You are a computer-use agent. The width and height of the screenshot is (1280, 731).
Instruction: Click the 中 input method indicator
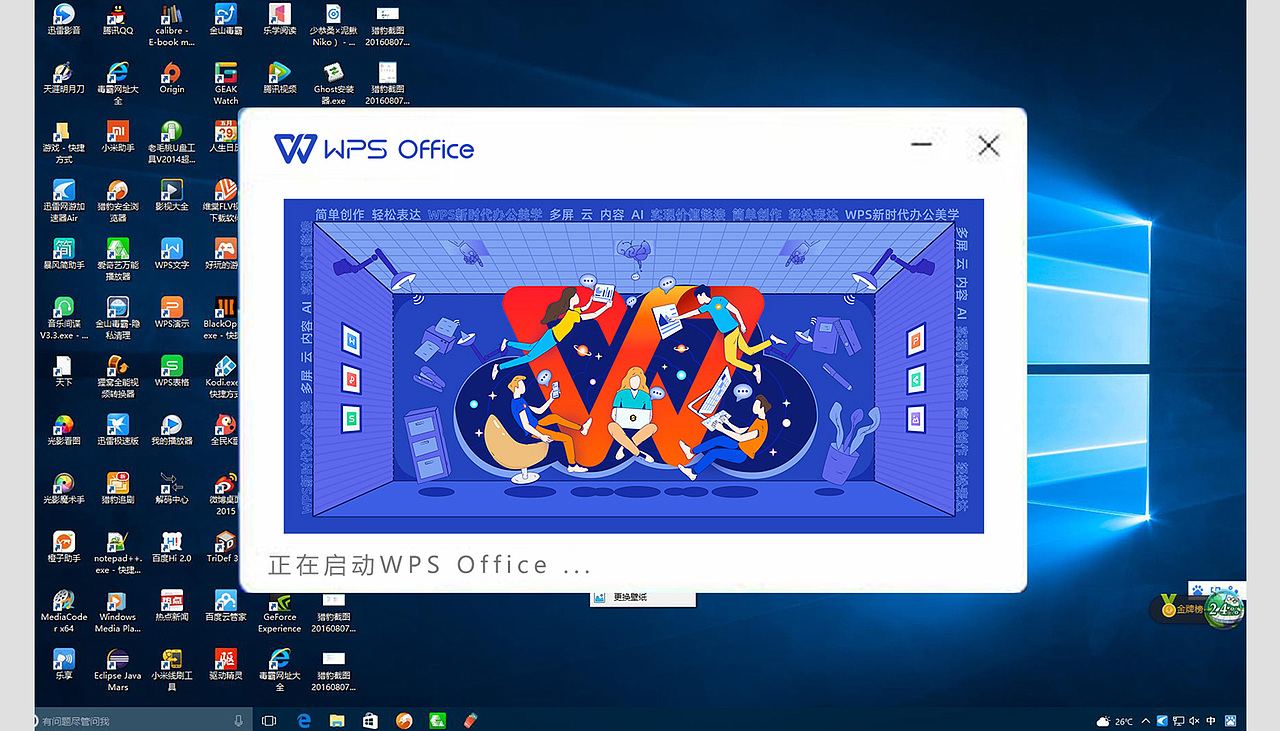tap(1211, 721)
